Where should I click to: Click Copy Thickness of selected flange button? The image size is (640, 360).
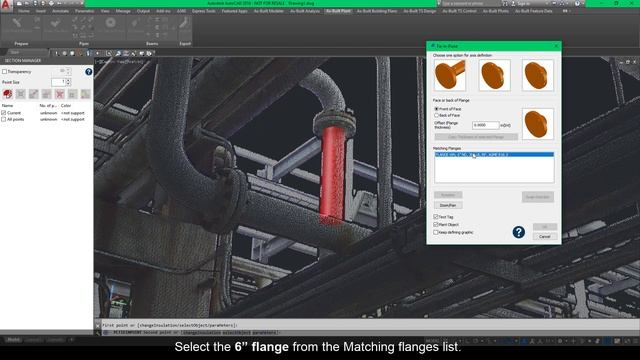point(476,137)
